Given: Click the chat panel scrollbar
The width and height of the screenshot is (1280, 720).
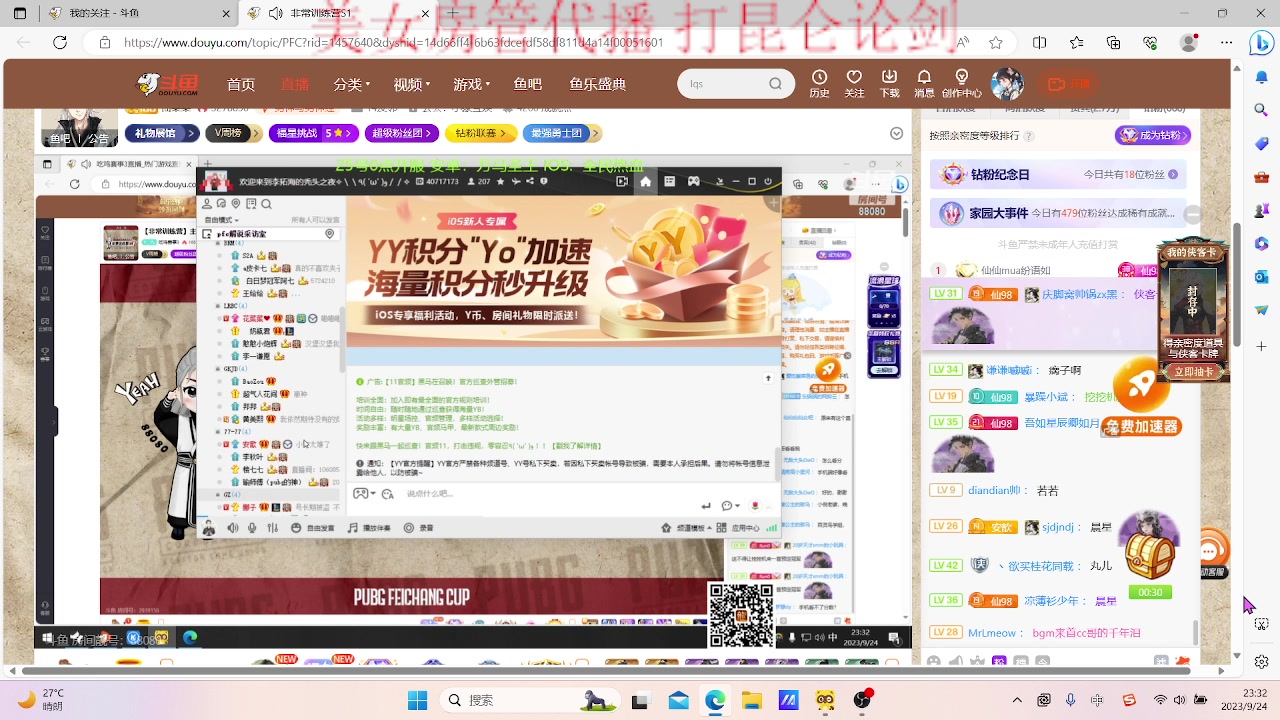Looking at the screenshot, I should coord(1197,633).
